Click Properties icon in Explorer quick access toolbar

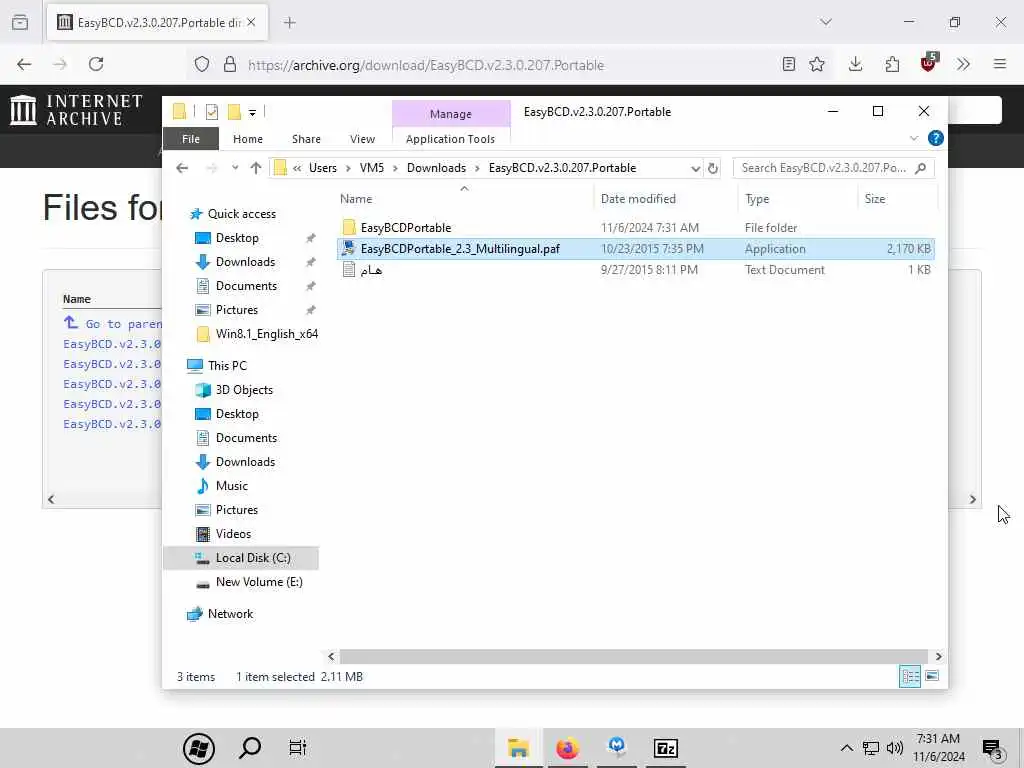pos(212,112)
